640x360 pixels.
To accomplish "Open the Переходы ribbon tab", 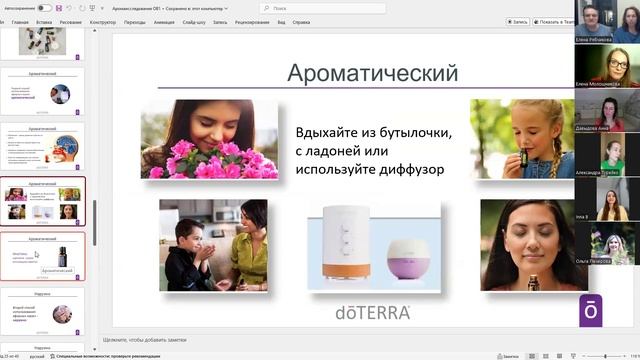I will click(135, 22).
